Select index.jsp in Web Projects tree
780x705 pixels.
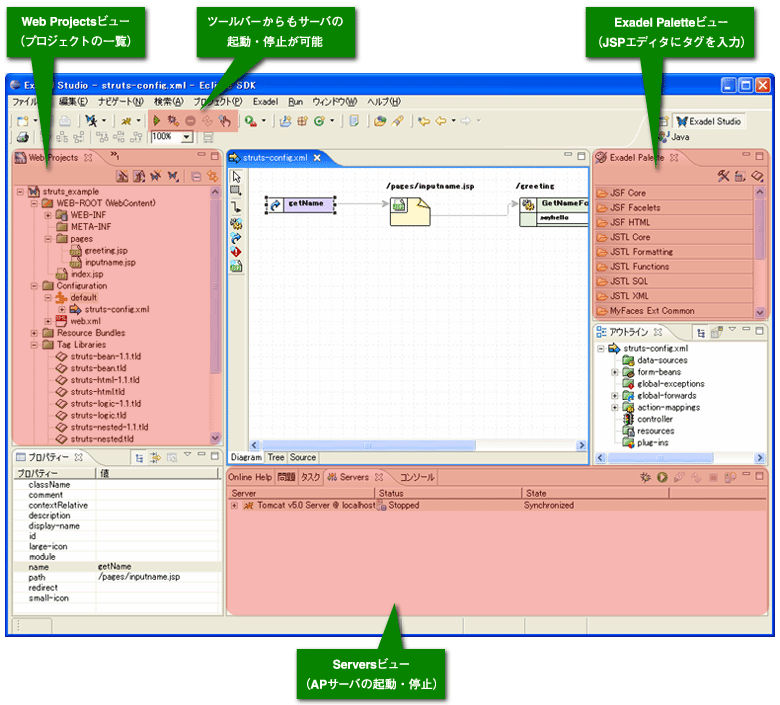[80, 274]
